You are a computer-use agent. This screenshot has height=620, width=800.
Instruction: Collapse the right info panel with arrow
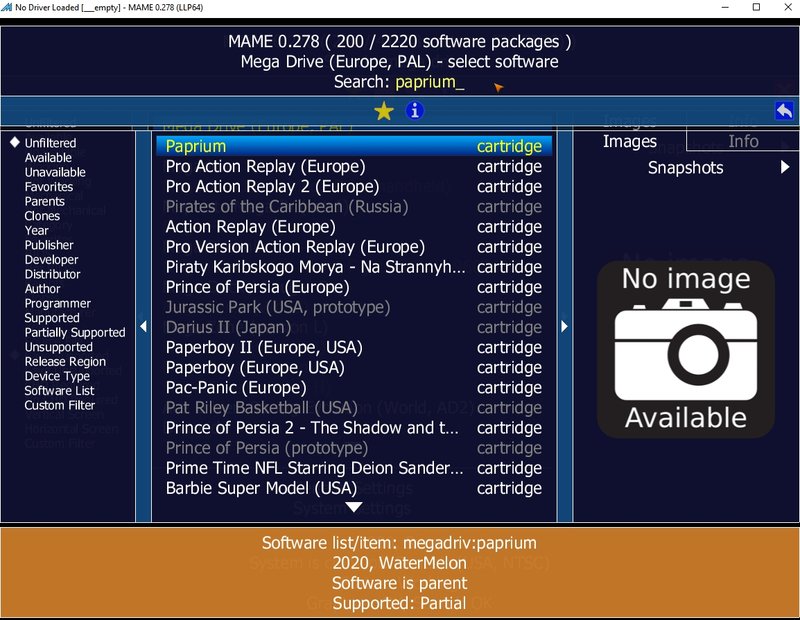tap(564, 326)
